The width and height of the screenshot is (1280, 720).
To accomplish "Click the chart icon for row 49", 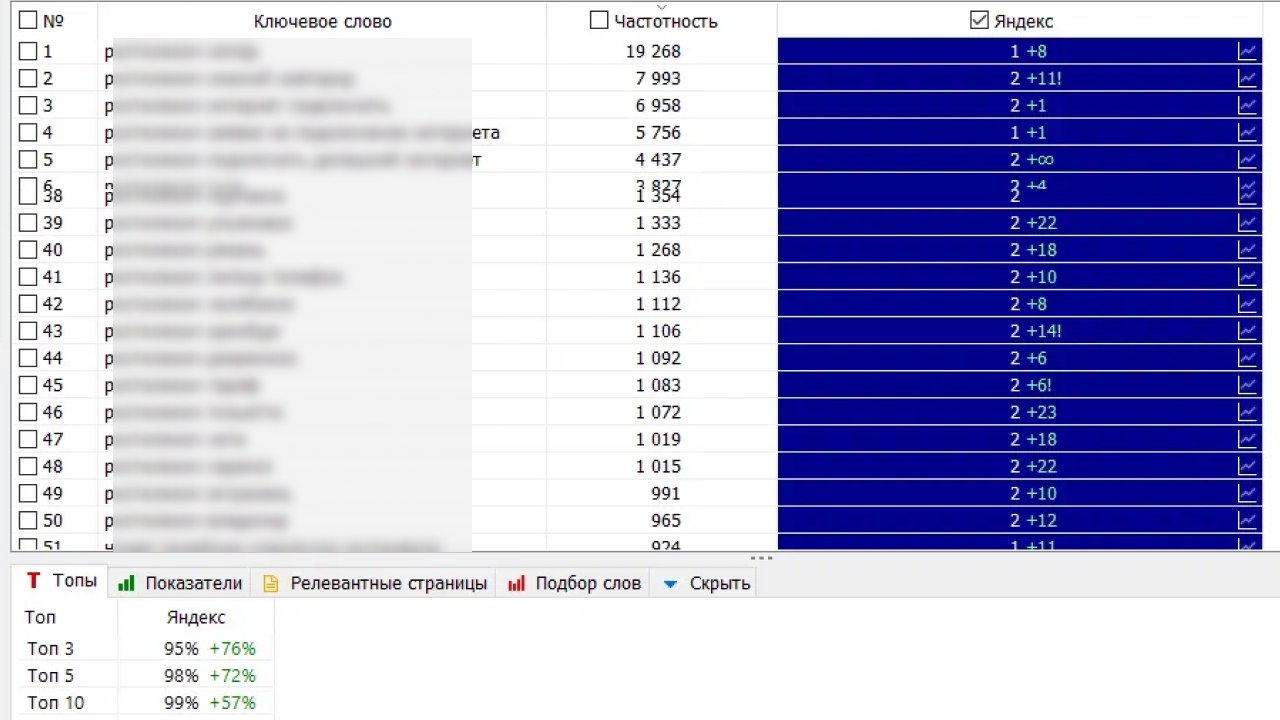I will 1247,492.
